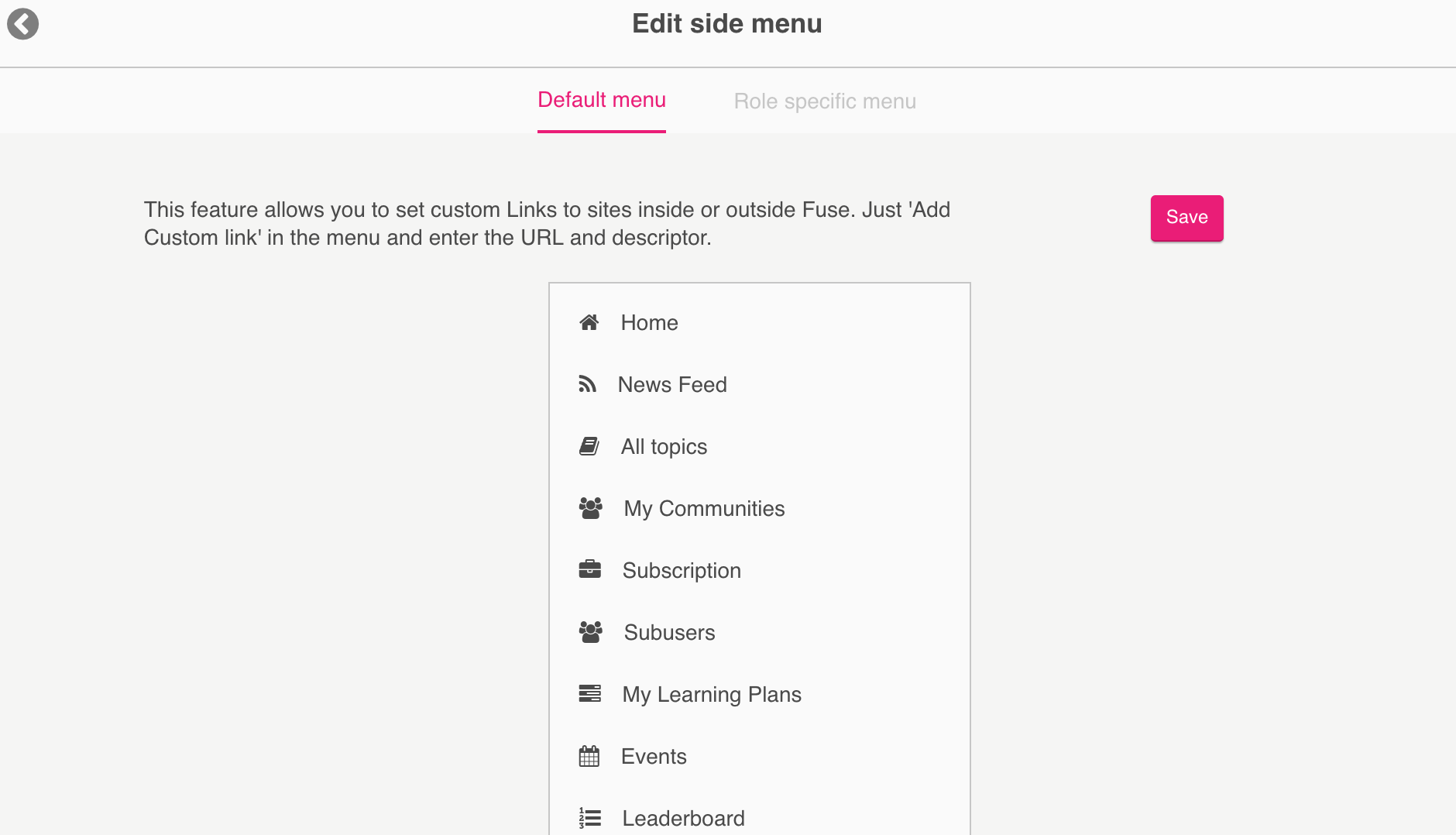
Task: Click the My Communities group icon
Action: point(591,508)
